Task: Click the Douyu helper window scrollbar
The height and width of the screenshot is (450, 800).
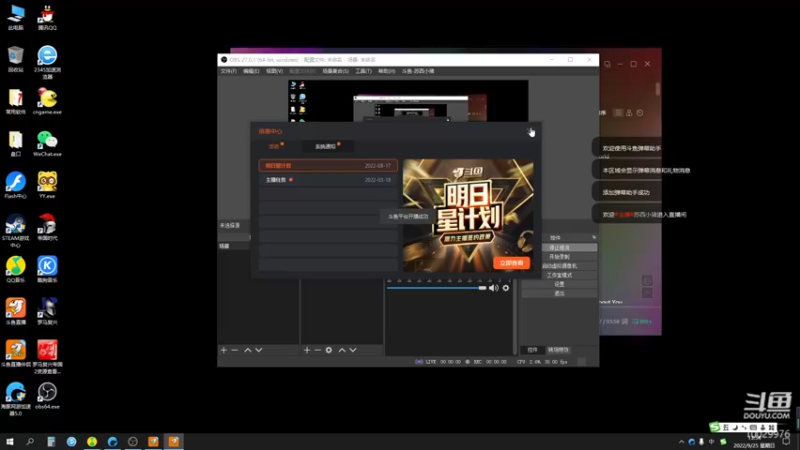Action: [658, 89]
